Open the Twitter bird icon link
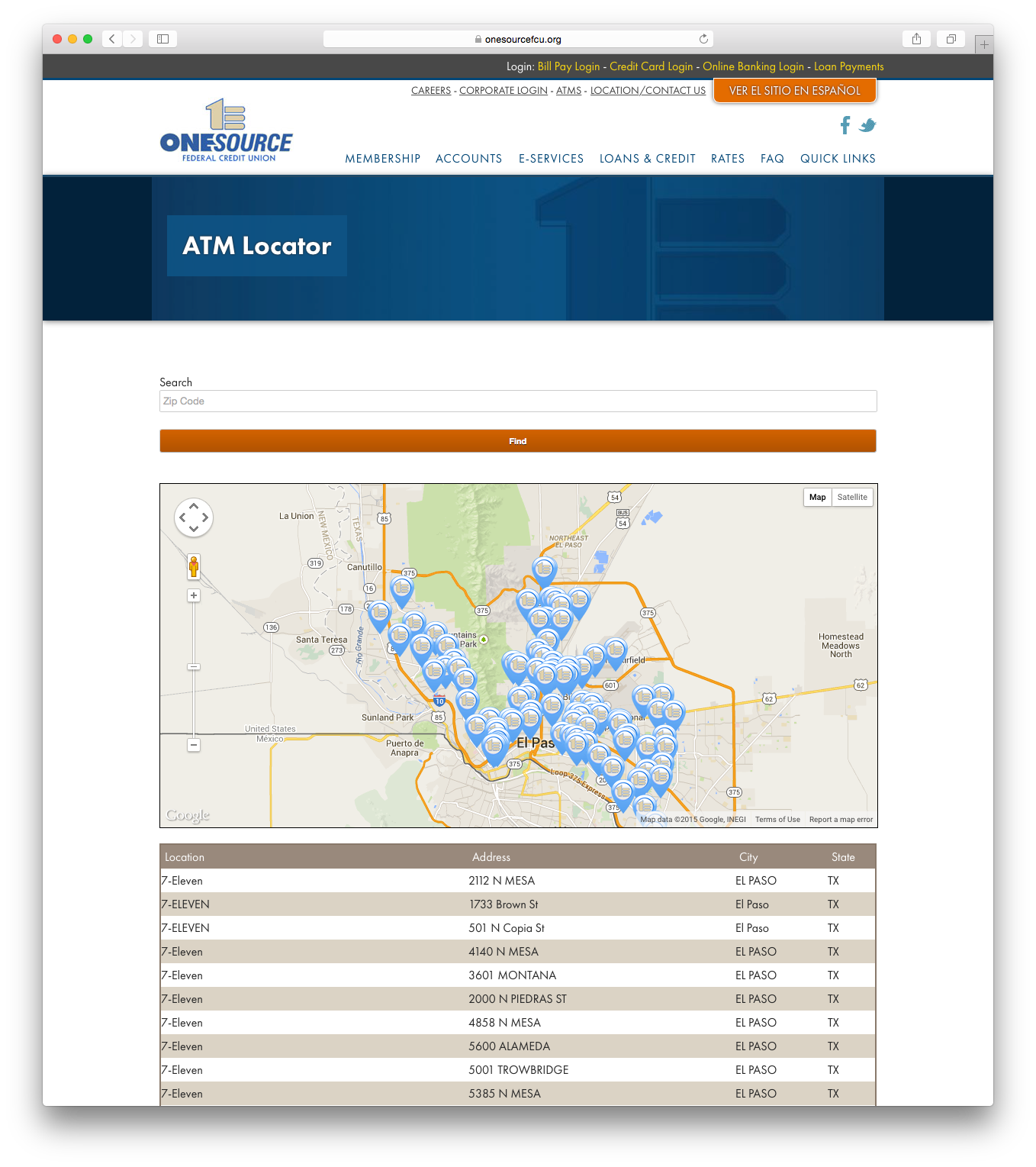The height and width of the screenshot is (1167, 1036). click(867, 125)
